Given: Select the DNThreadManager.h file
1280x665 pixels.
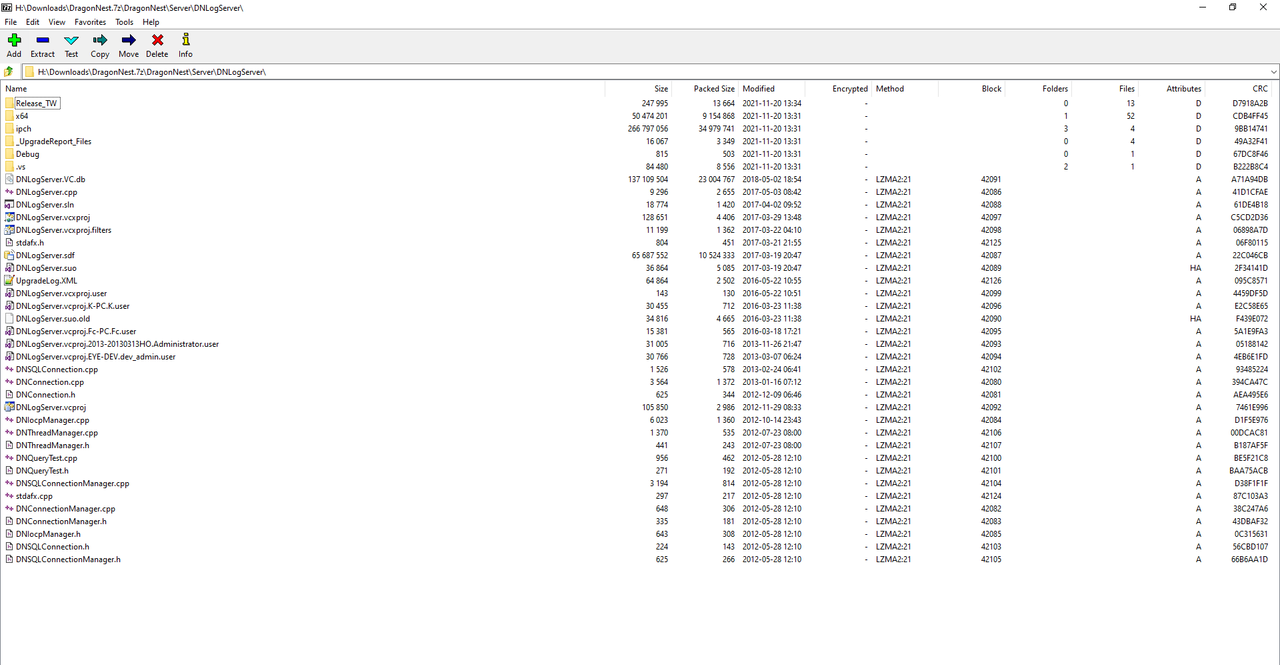Looking at the screenshot, I should point(52,445).
